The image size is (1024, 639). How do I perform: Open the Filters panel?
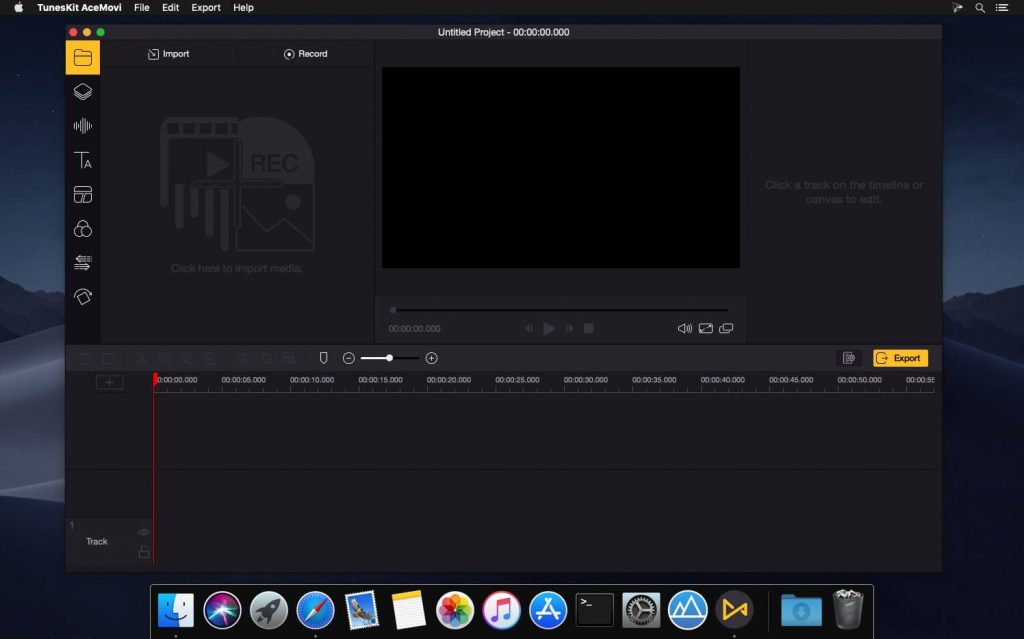coord(83,228)
